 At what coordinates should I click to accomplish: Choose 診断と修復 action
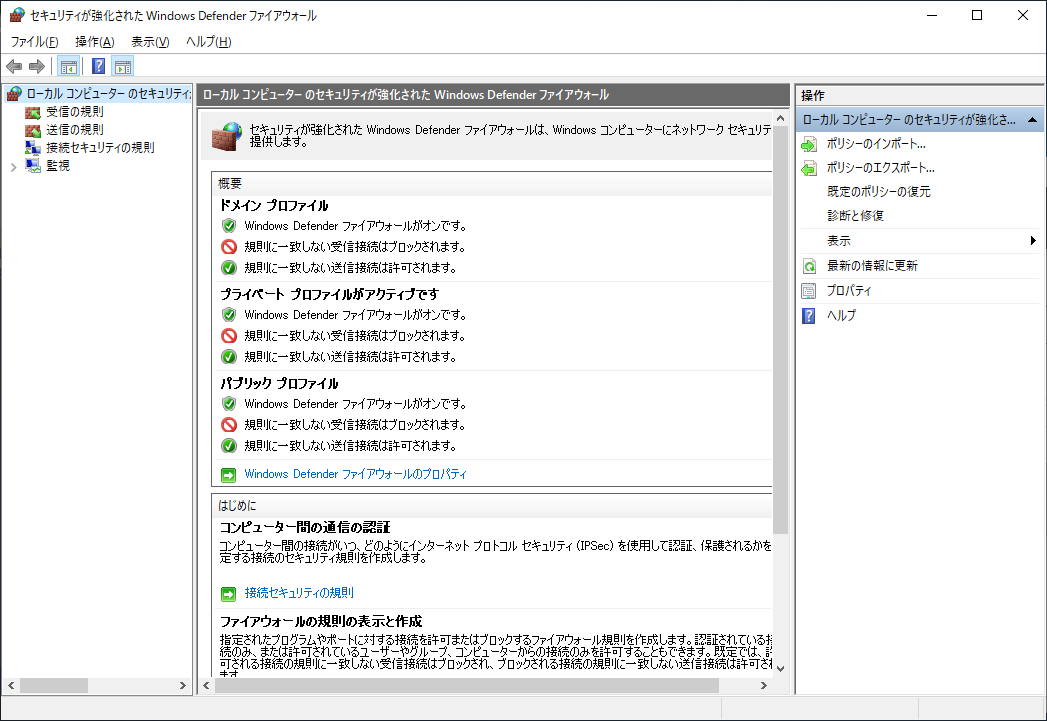855,216
